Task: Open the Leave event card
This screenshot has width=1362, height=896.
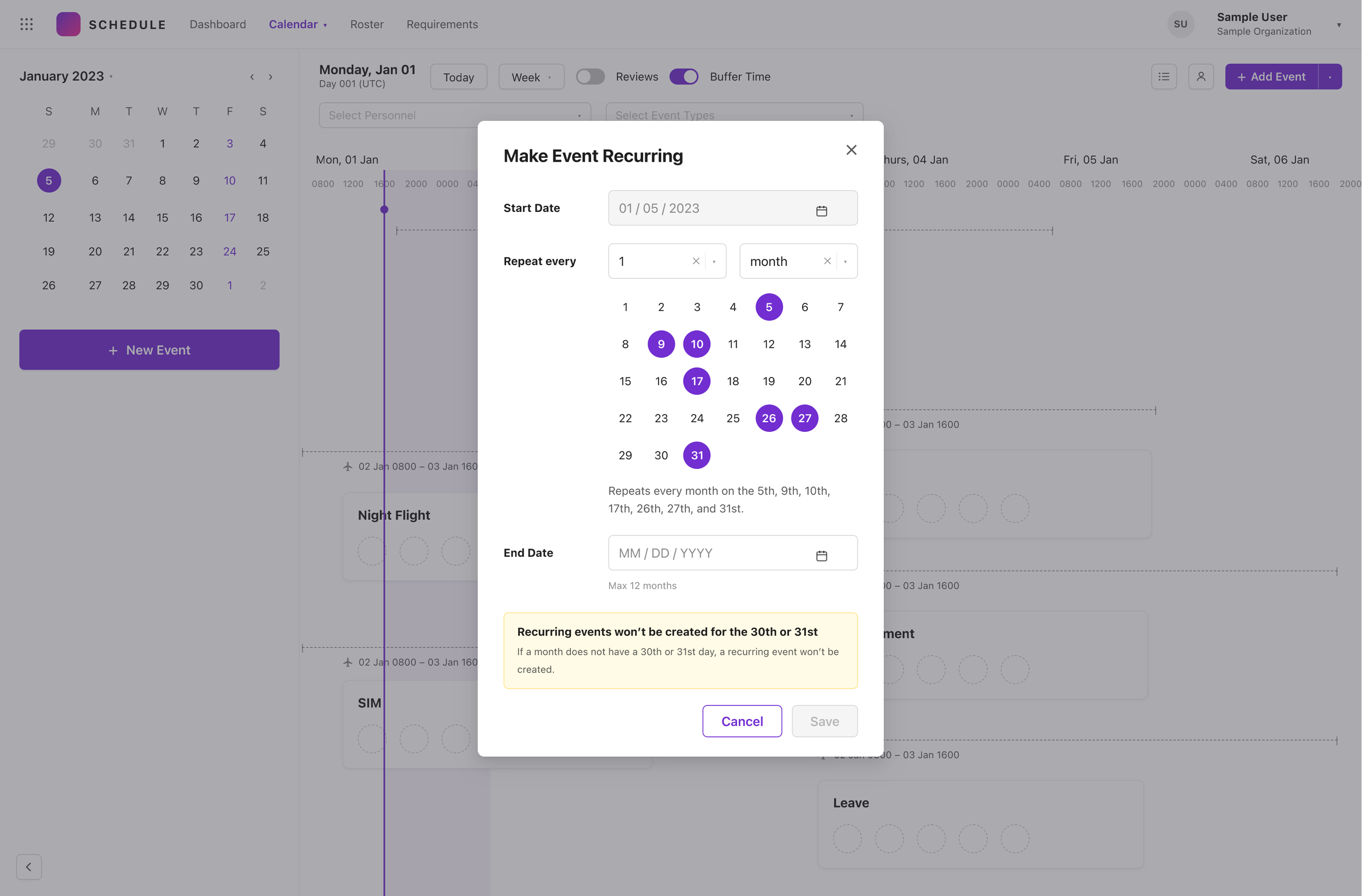Action: tap(980, 824)
